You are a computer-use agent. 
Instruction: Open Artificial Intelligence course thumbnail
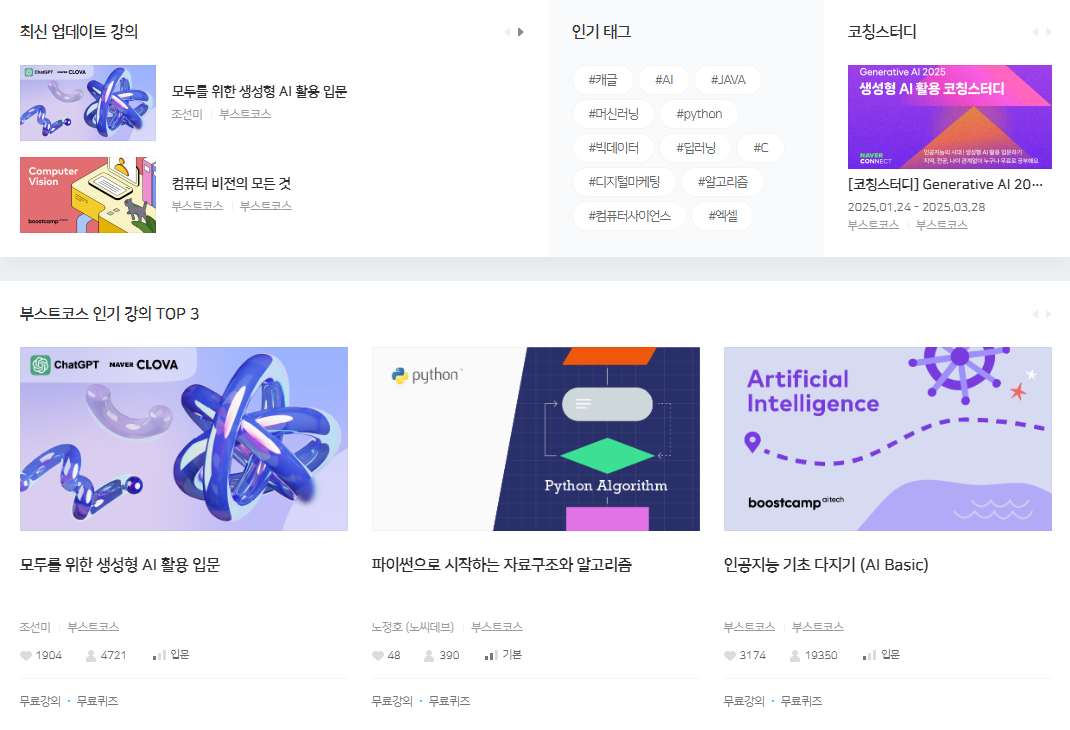tap(888, 439)
